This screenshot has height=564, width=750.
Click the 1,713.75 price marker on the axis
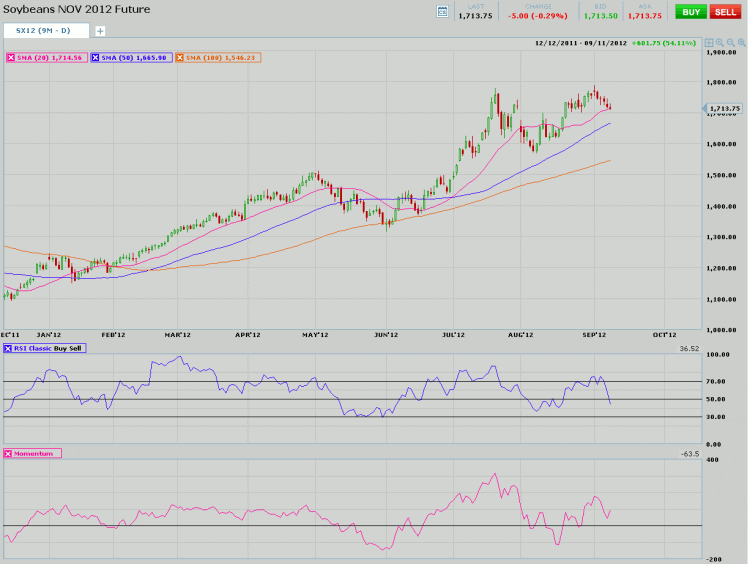pos(724,108)
